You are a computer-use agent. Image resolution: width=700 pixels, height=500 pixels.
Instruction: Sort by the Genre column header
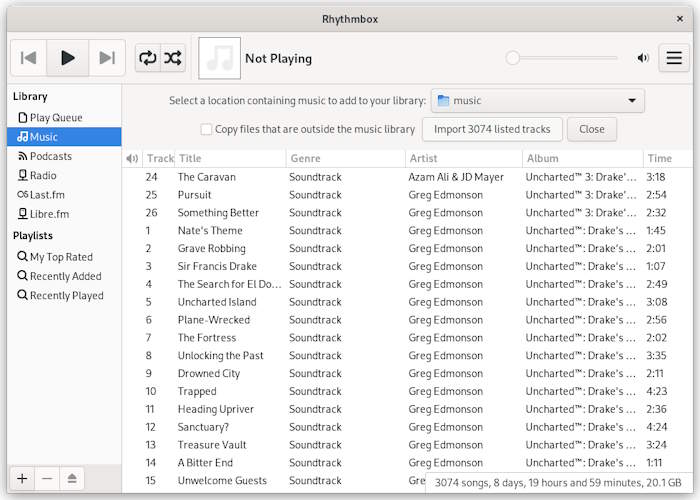pyautogui.click(x=346, y=158)
